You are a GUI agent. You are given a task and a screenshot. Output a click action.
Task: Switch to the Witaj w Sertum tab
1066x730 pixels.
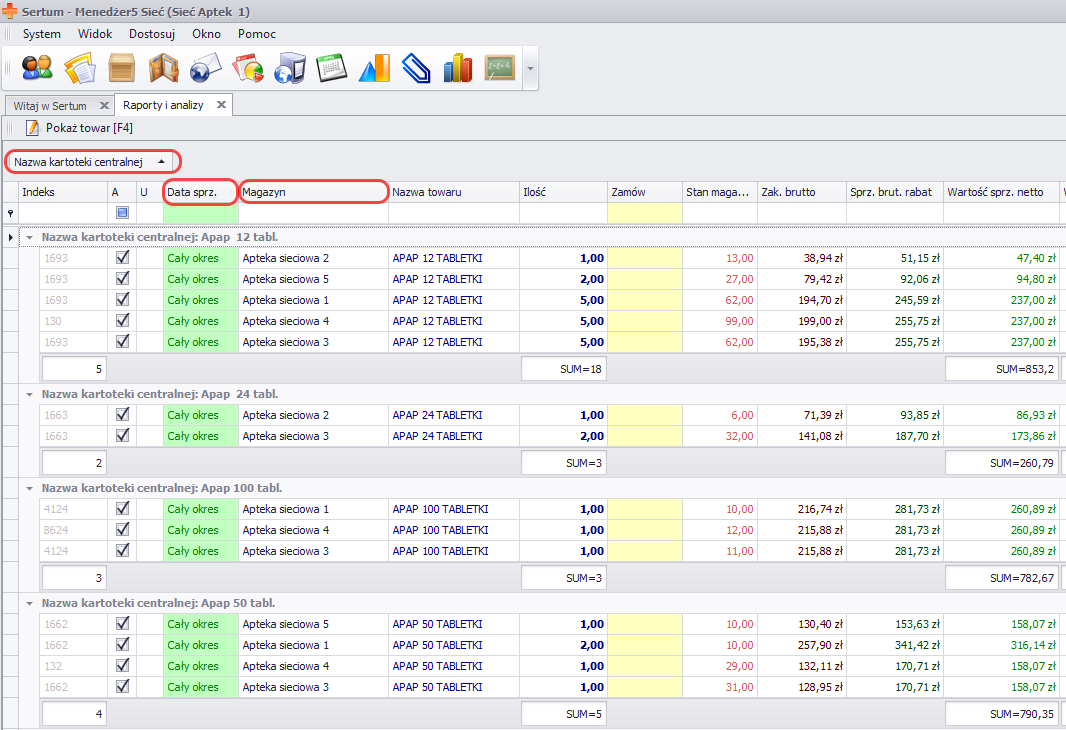50,105
